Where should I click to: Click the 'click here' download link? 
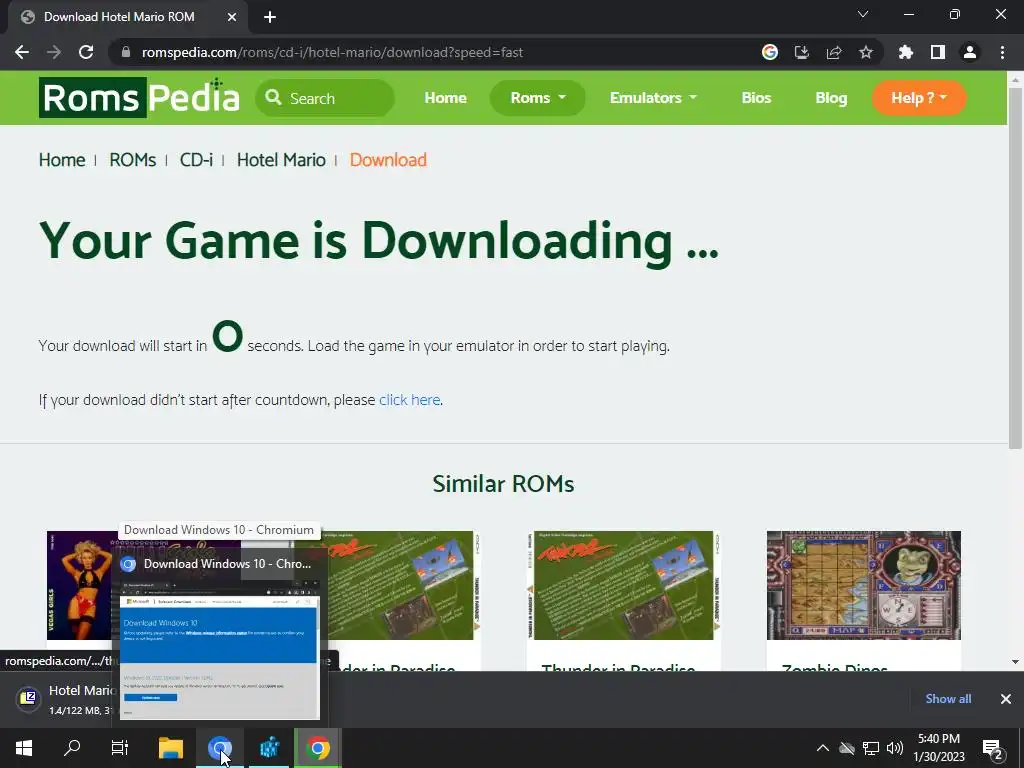click(409, 400)
